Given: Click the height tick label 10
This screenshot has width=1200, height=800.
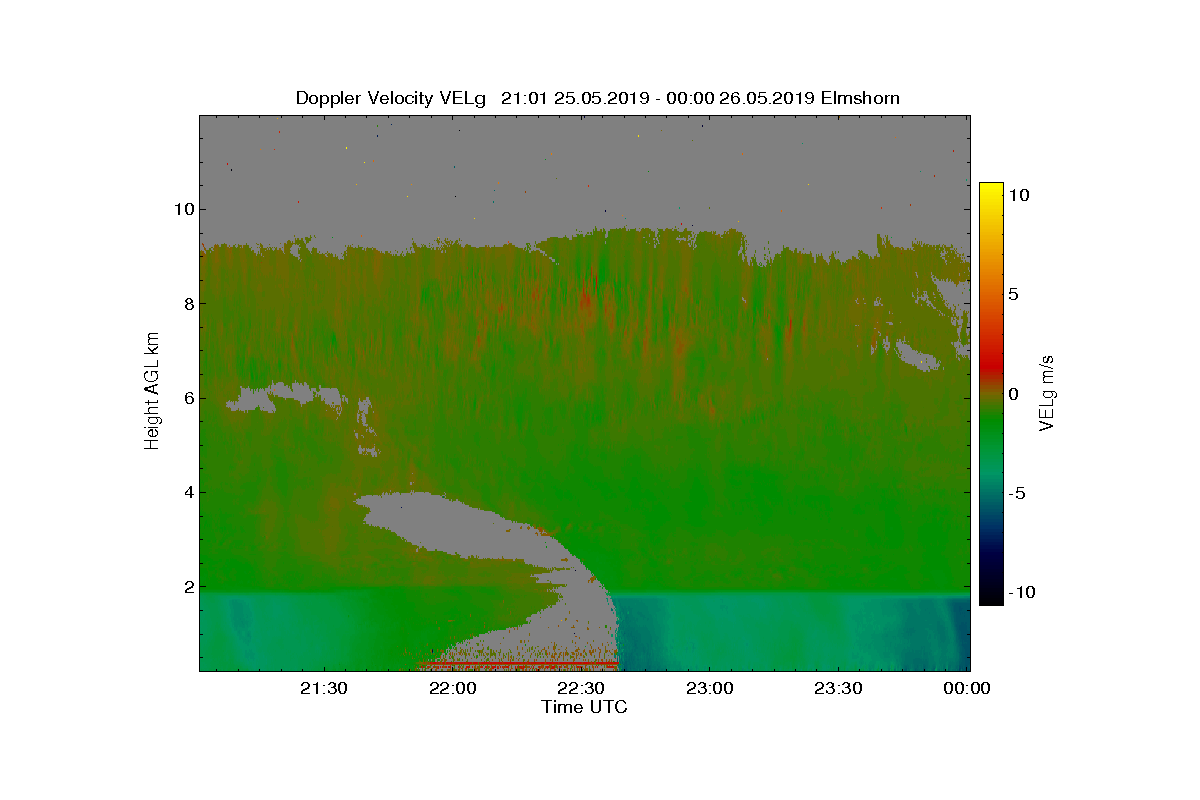Looking at the screenshot, I should coord(182,209).
